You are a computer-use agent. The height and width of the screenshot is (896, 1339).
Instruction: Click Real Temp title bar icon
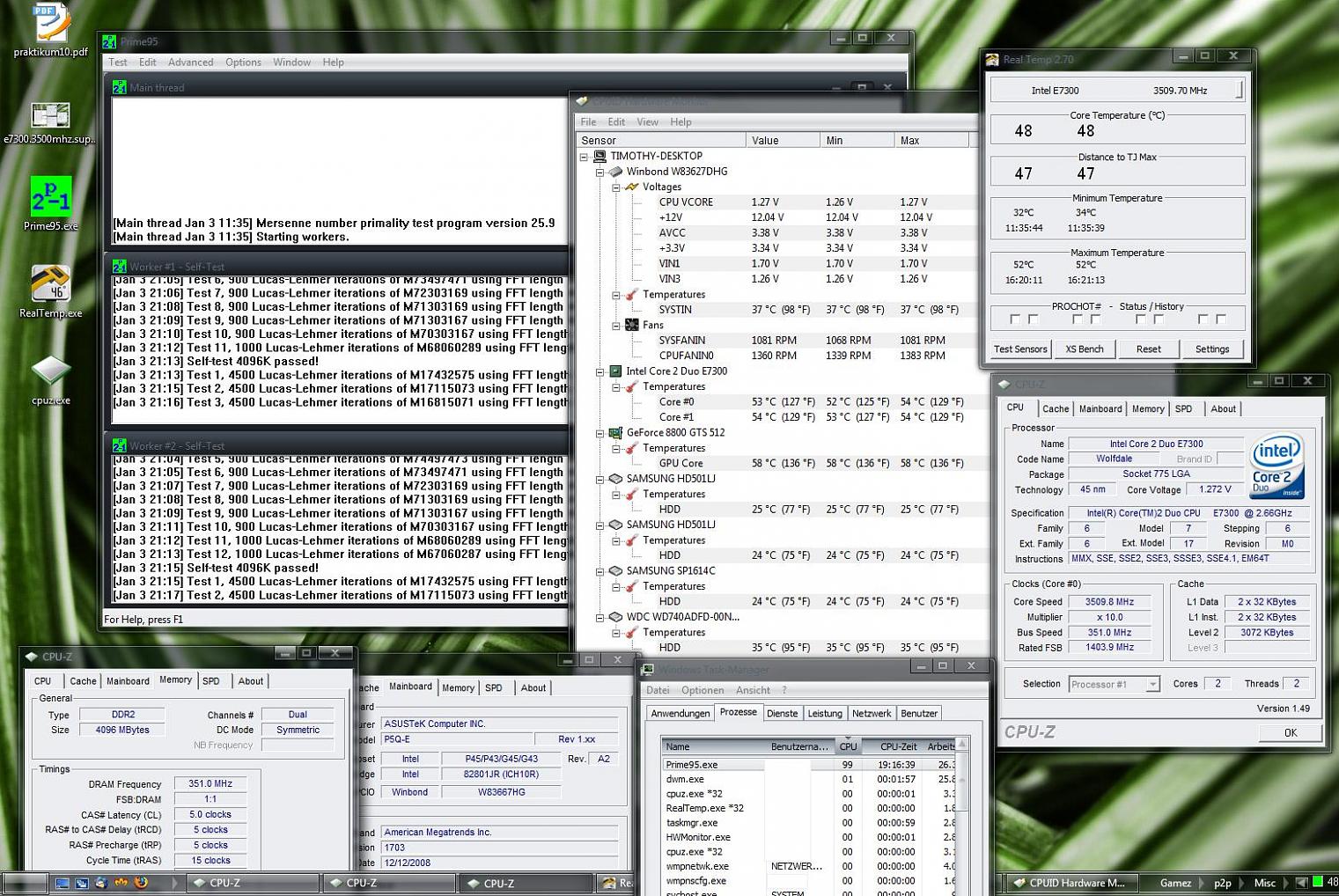tap(992, 60)
